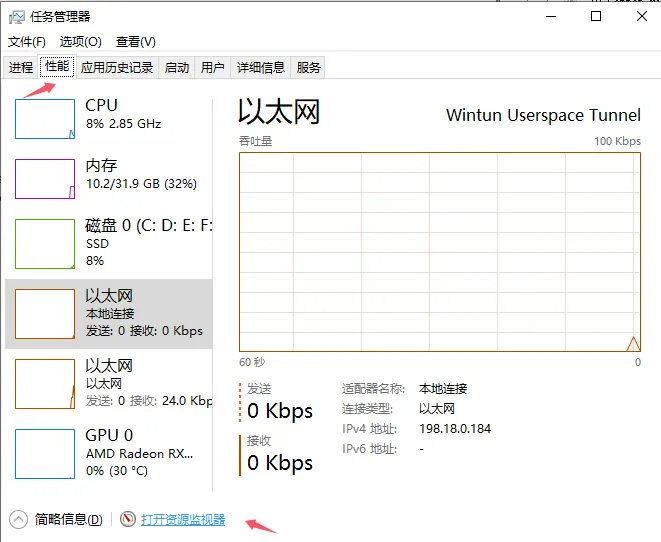Click the 连接类型 value 以太网
Viewport: 661px width, 542px height.
437,408
